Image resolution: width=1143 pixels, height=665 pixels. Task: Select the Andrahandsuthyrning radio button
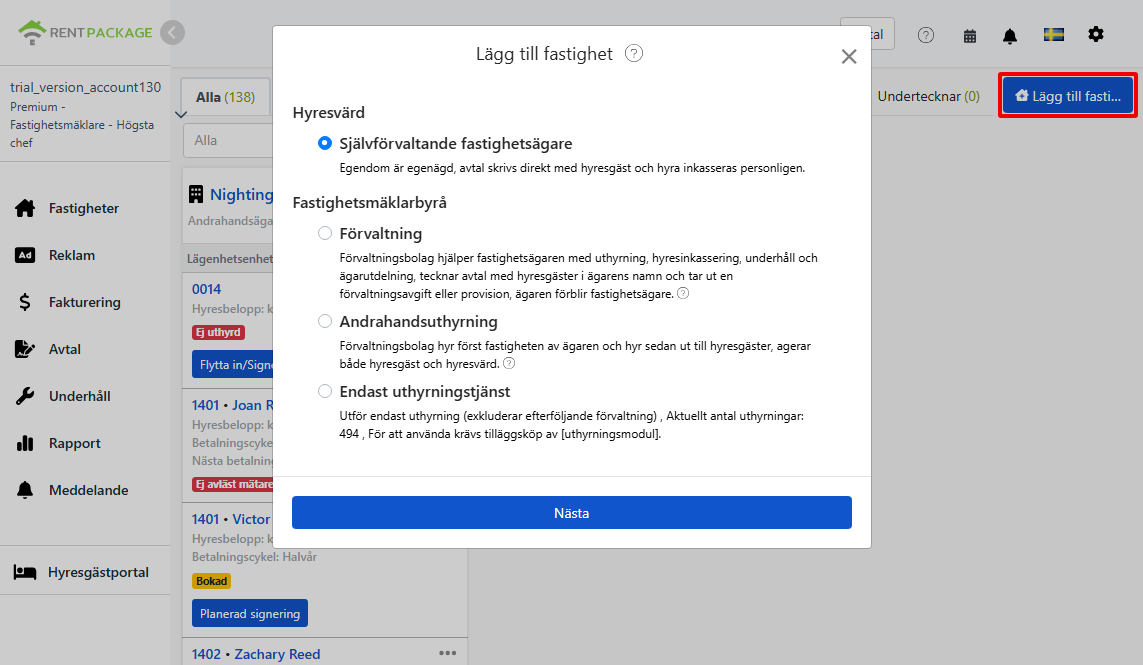coord(325,322)
